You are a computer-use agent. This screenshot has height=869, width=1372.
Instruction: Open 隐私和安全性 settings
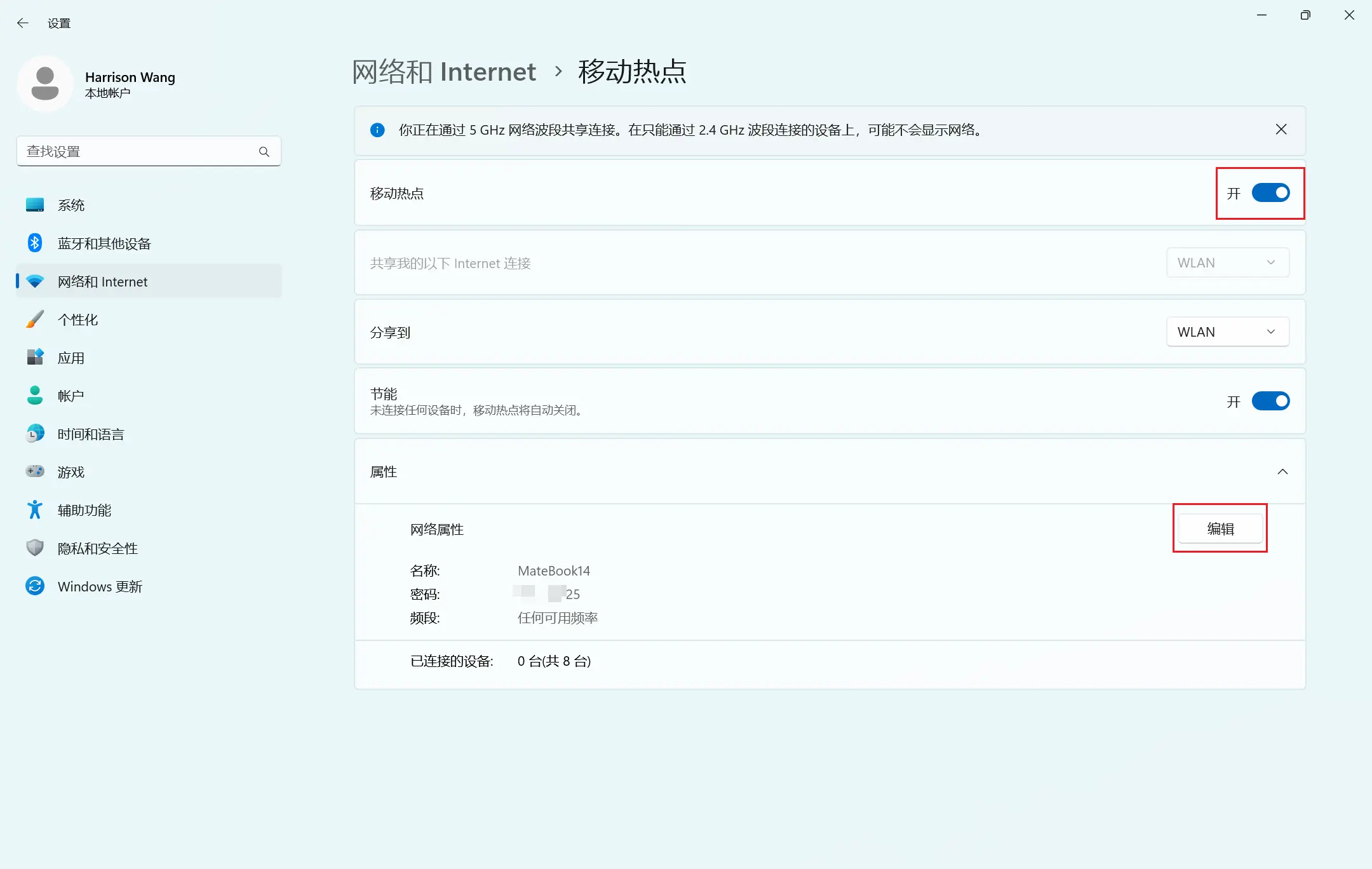pyautogui.click(x=149, y=548)
